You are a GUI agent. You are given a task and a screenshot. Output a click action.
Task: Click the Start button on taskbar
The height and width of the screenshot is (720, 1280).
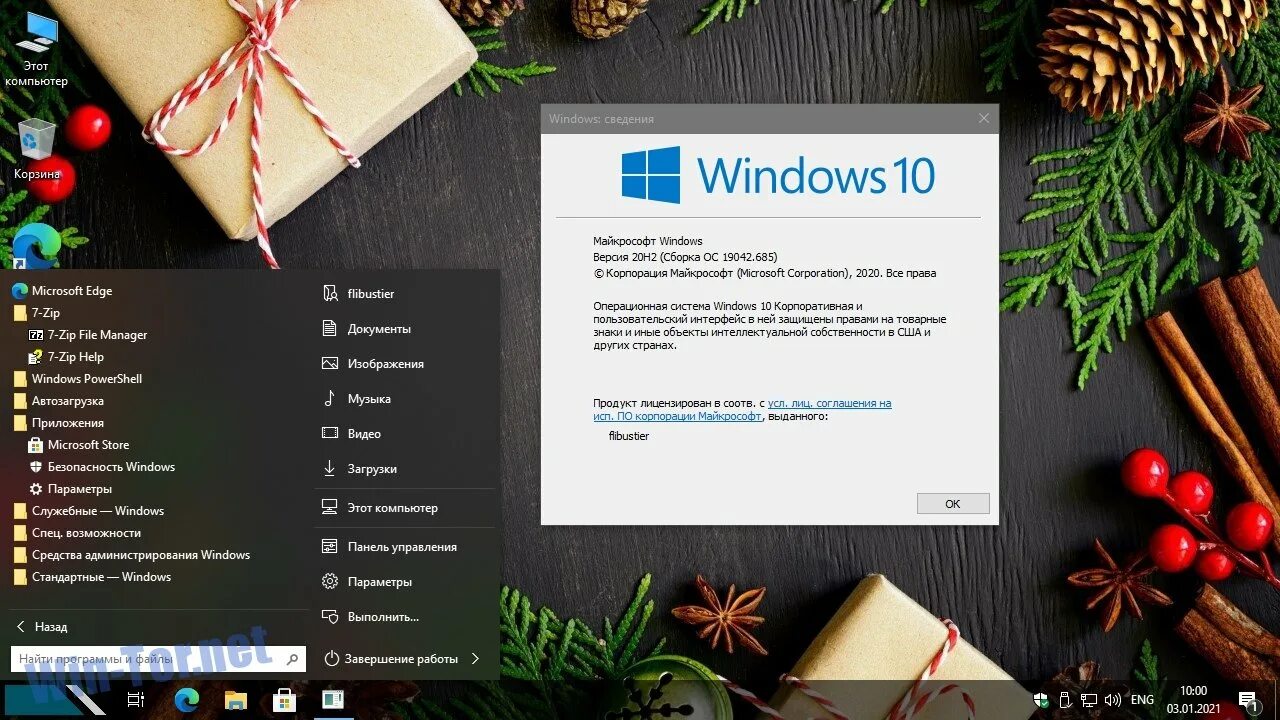pyautogui.click(x=56, y=700)
